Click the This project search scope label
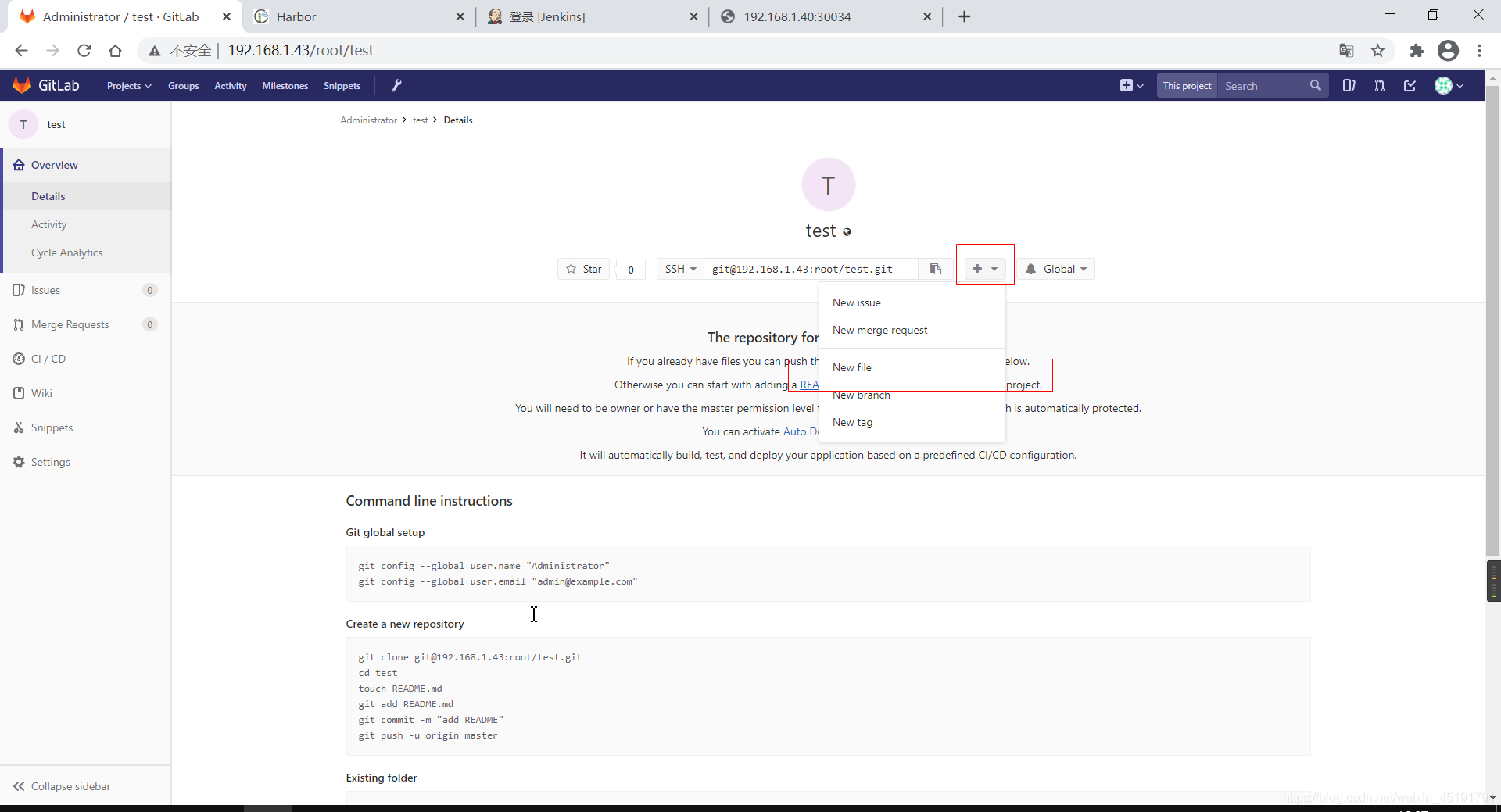 (x=1187, y=86)
